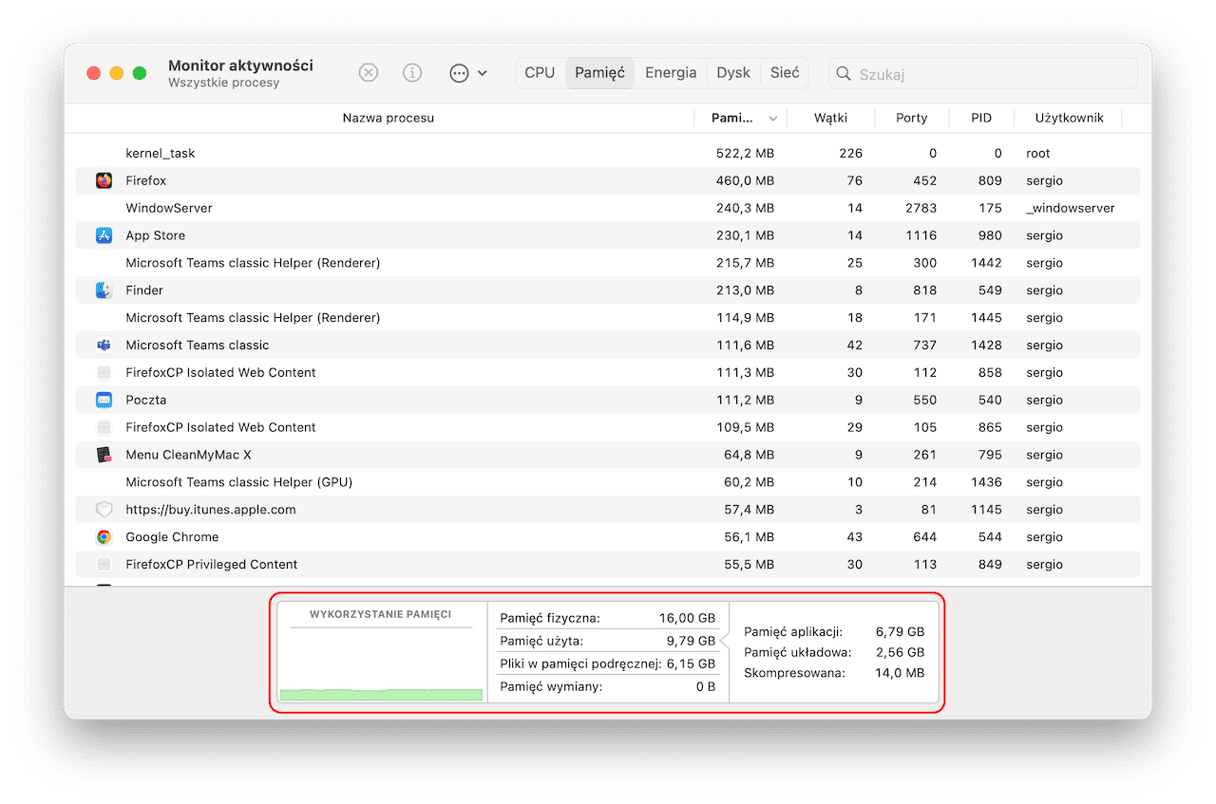Click the magnifier icon in the search field
1216x804 pixels.
pos(844,73)
